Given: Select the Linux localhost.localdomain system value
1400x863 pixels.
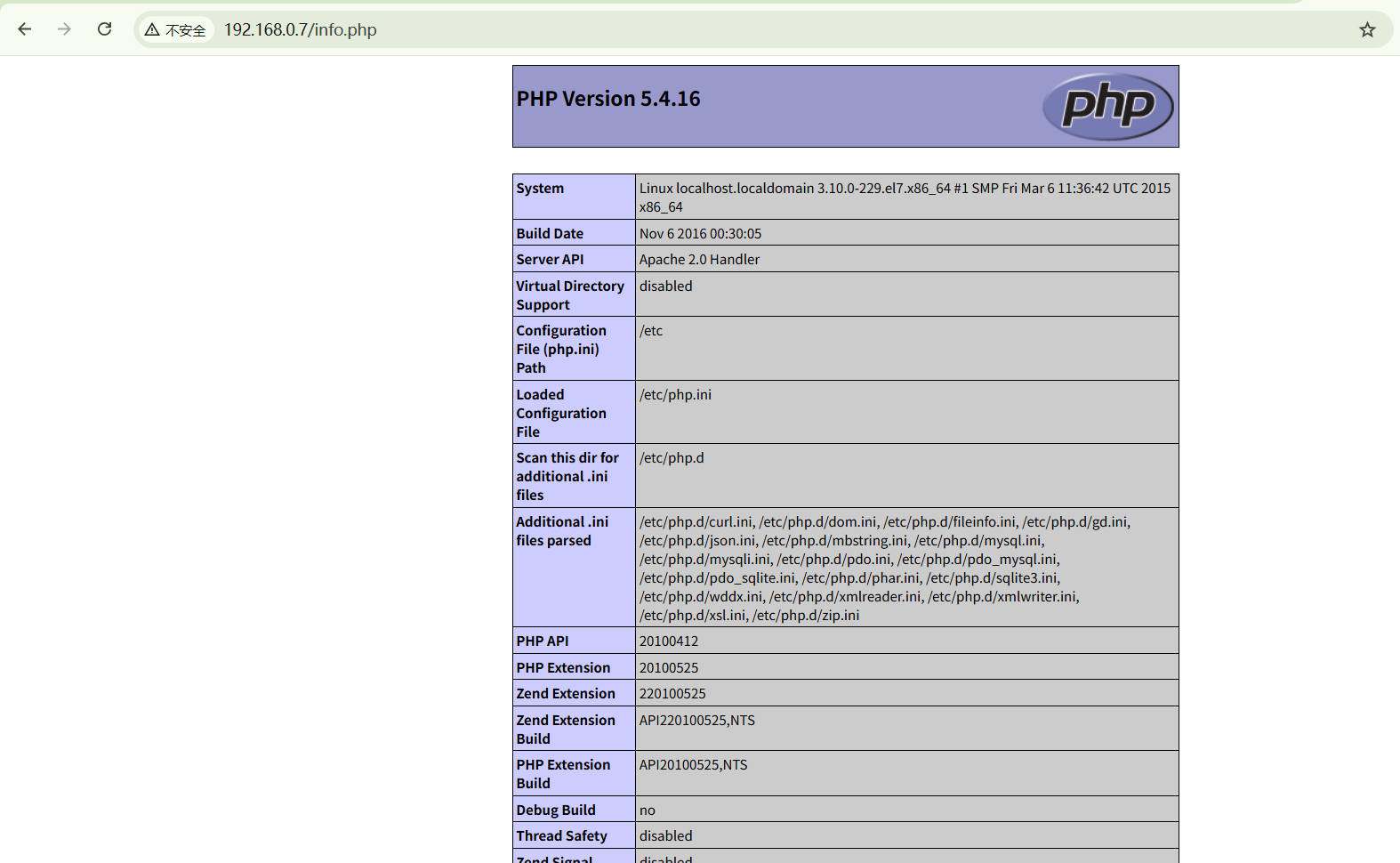Looking at the screenshot, I should [905, 198].
